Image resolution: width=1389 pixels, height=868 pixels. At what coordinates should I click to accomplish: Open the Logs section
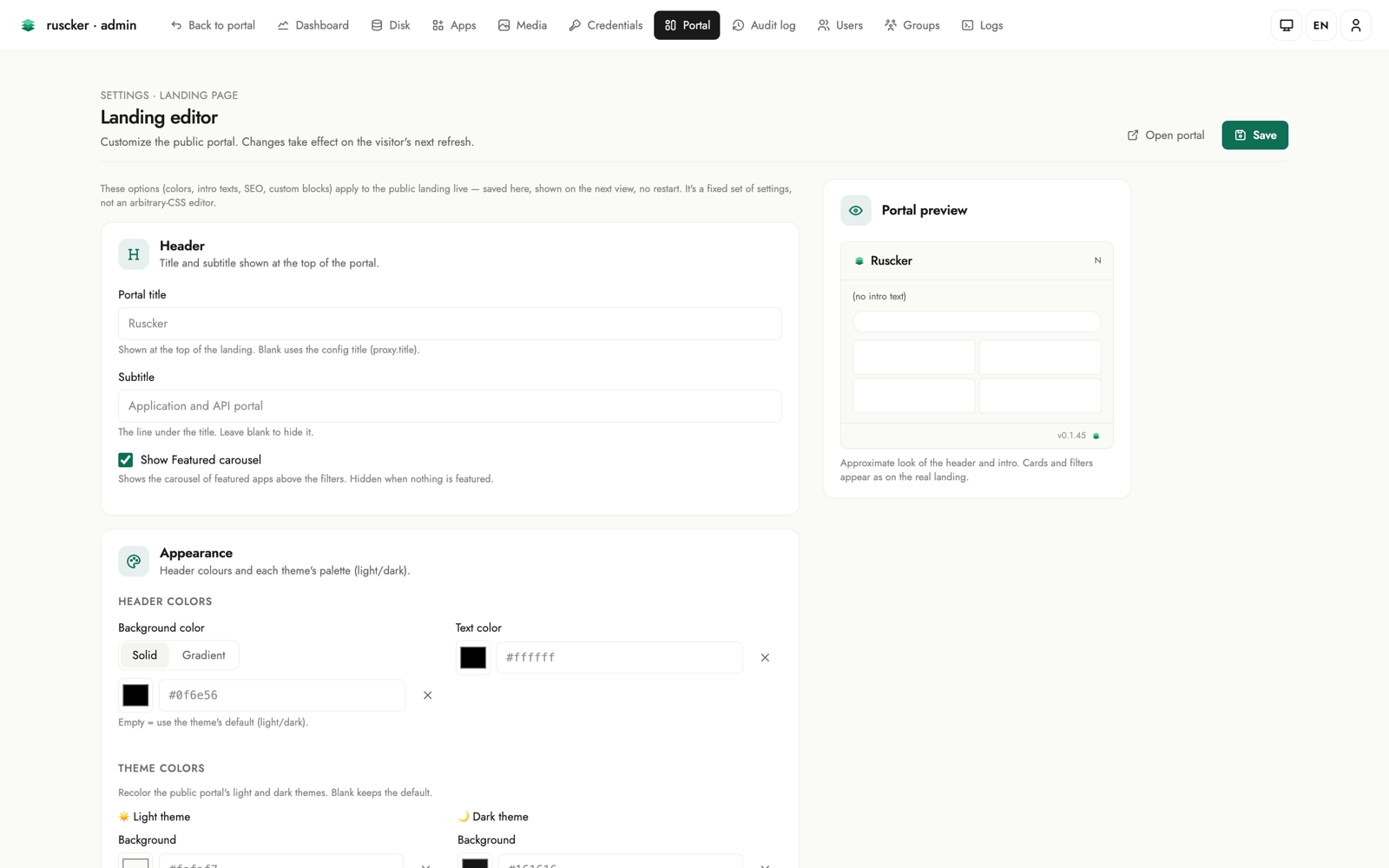pos(983,25)
